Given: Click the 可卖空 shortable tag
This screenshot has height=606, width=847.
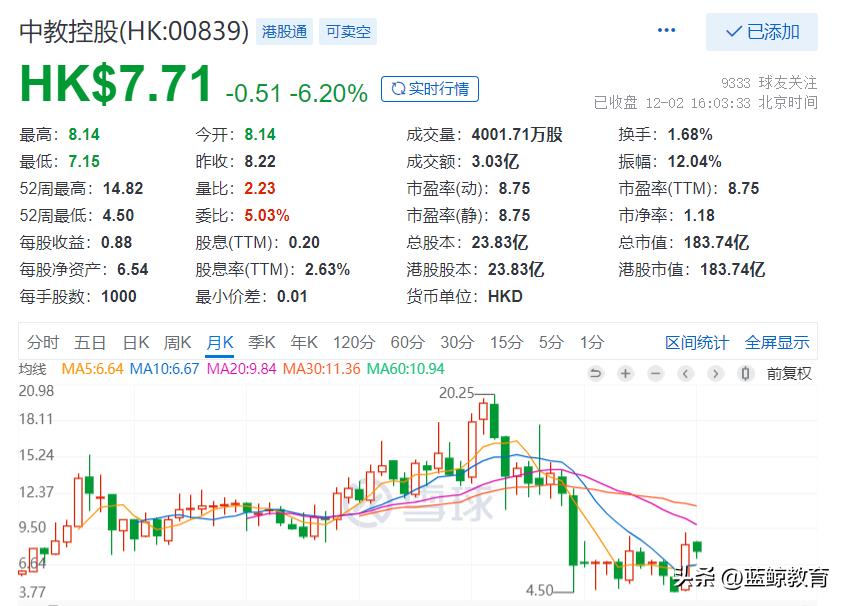Looking at the screenshot, I should [348, 31].
